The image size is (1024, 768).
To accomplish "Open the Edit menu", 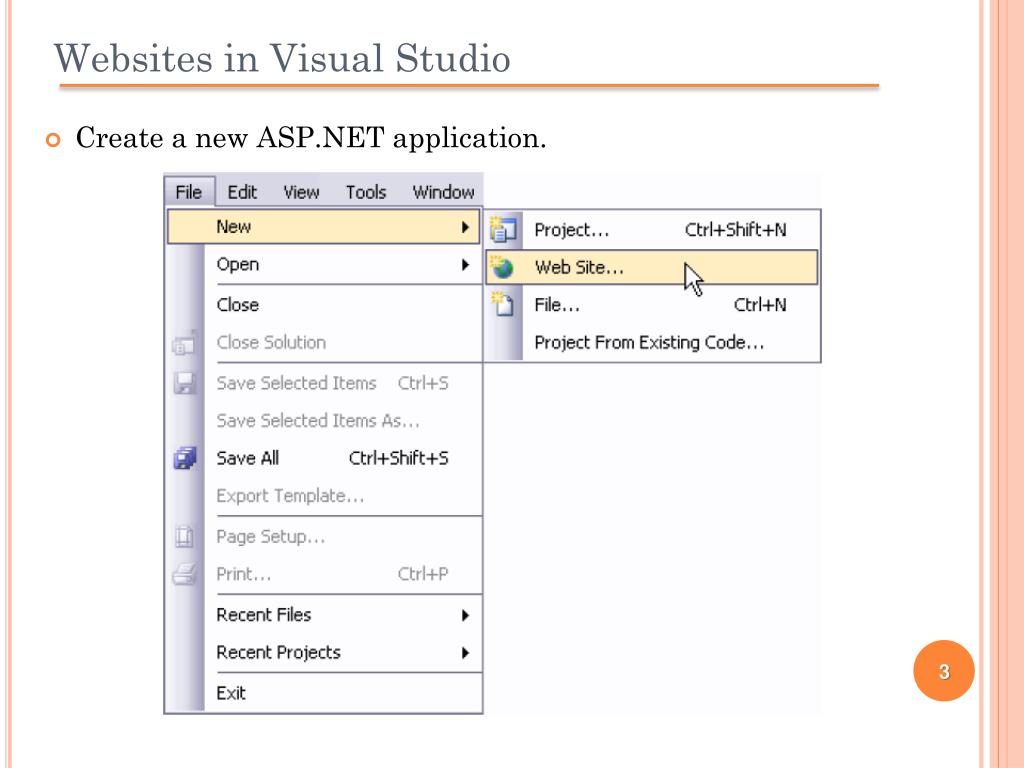I will [x=242, y=192].
